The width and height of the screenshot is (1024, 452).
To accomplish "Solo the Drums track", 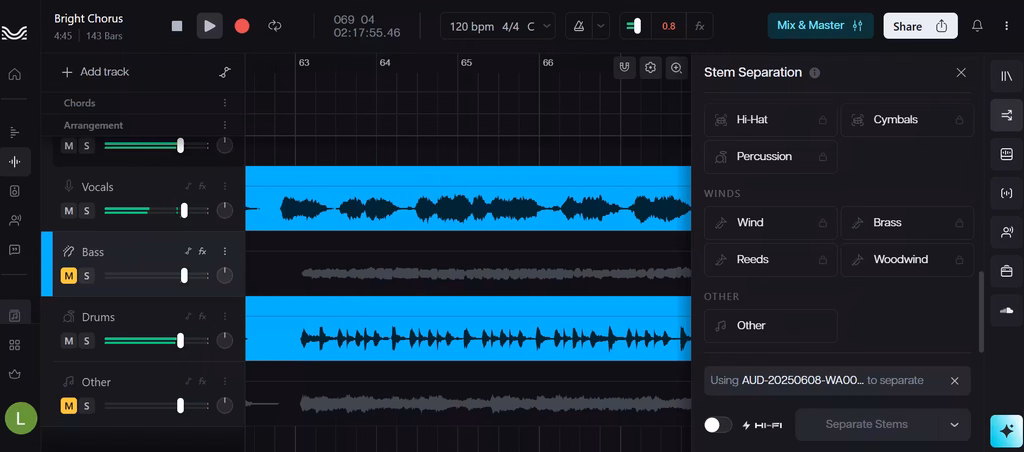I will (x=86, y=341).
